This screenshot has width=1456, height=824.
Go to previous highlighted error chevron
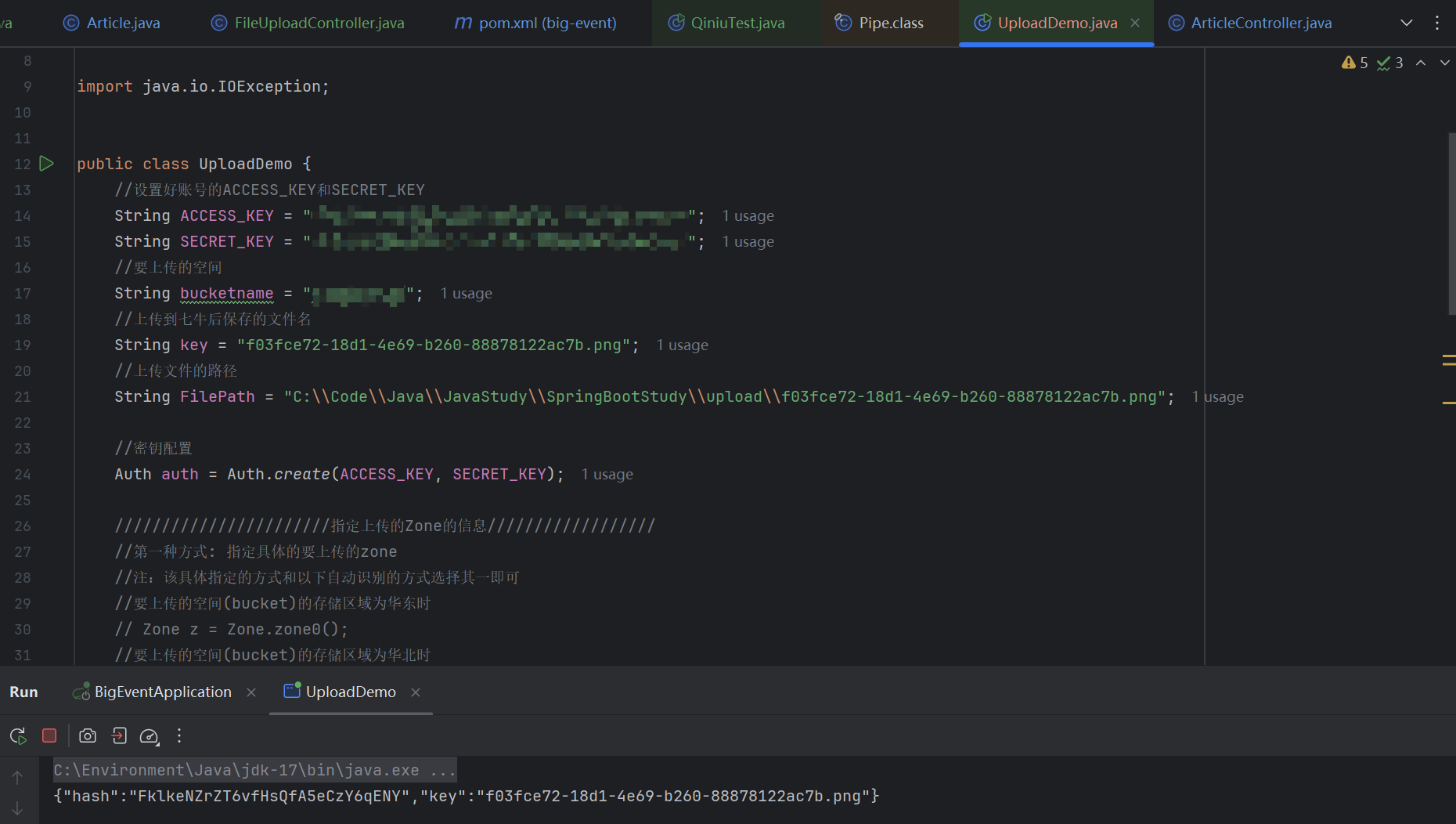coord(1421,63)
